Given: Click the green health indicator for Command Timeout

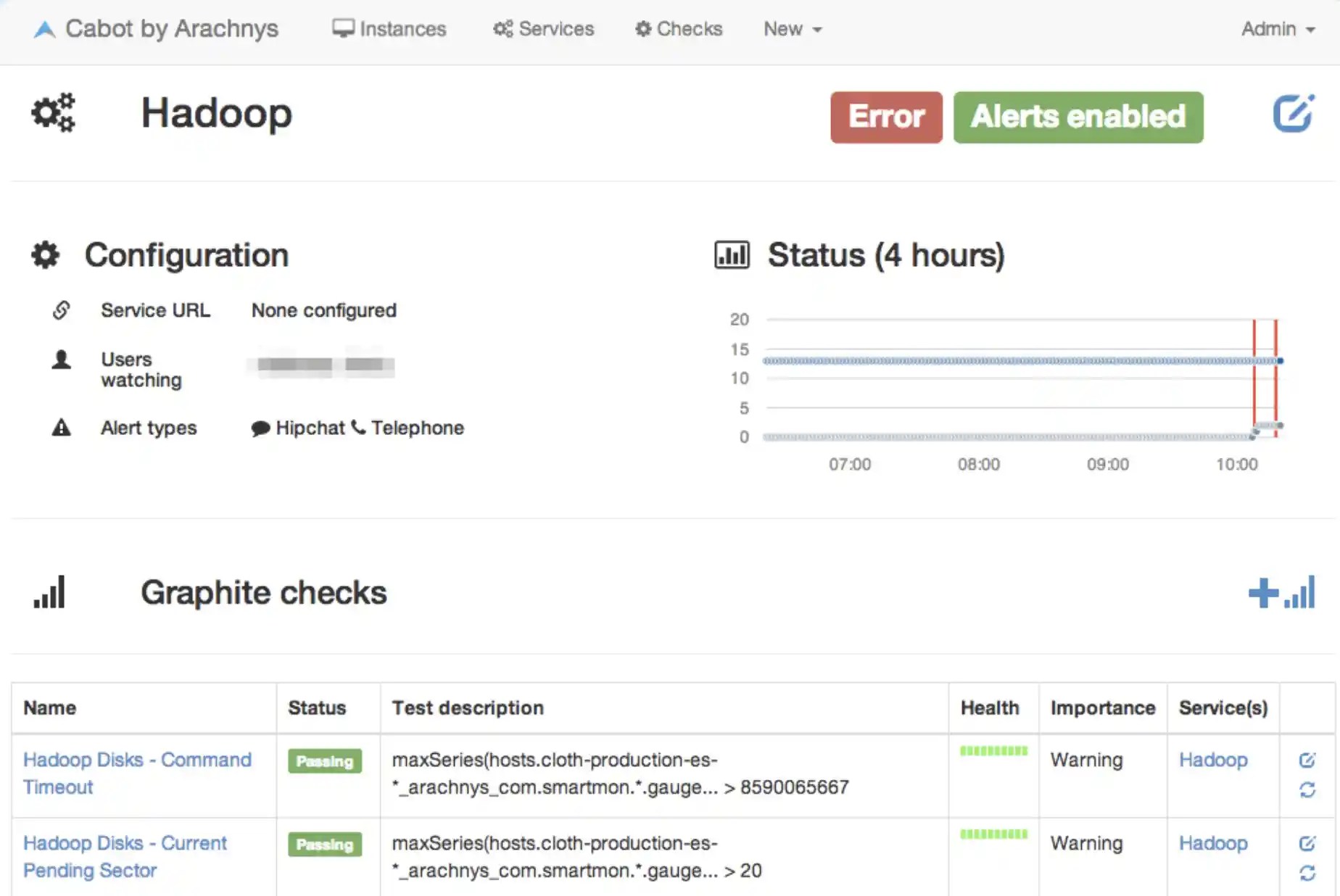Looking at the screenshot, I should pos(993,752).
